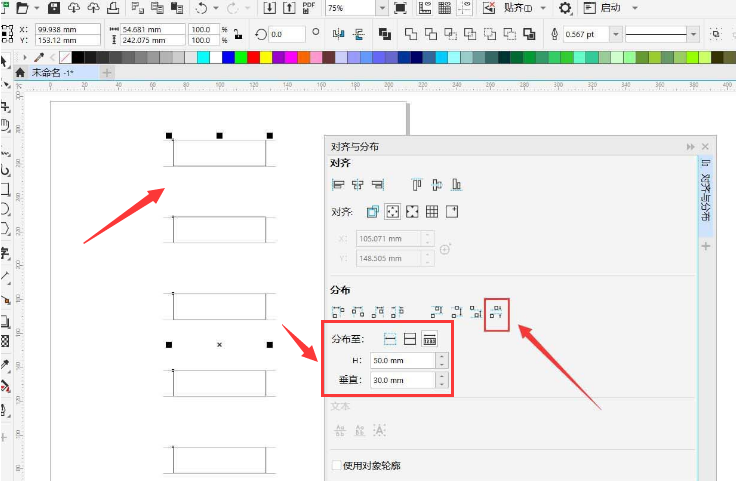The width and height of the screenshot is (736, 481).
Task: Enable the 使用对象轮廓 checkbox
Action: pyautogui.click(x=335, y=465)
